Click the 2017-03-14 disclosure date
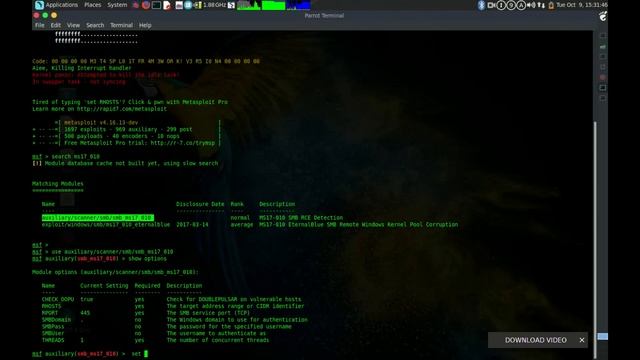This screenshot has width=640, height=360. (192, 224)
